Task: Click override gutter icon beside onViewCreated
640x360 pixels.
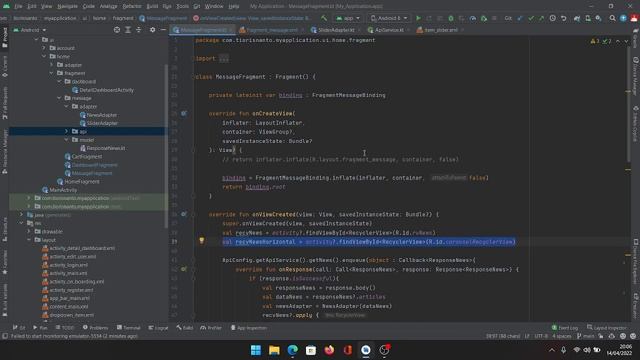Action: [184, 214]
